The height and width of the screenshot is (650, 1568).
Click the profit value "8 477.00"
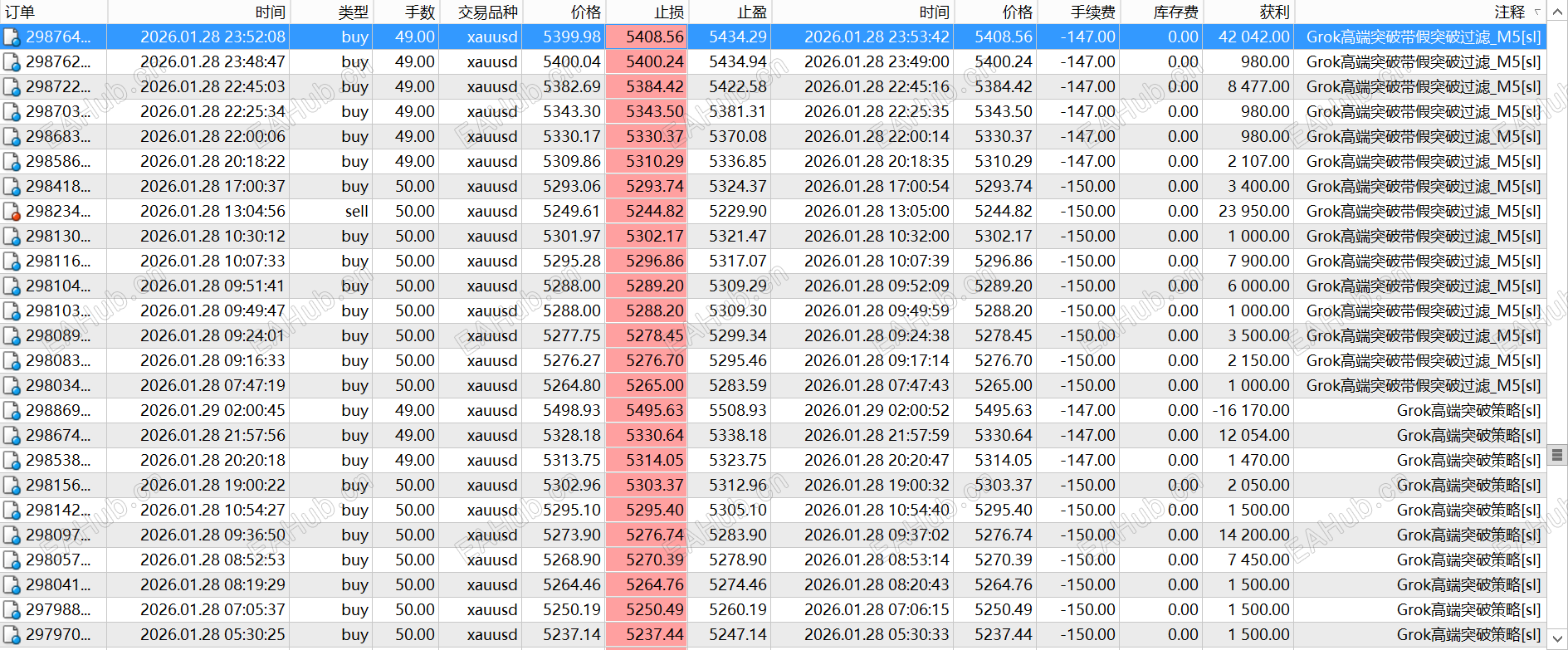click(x=1259, y=87)
